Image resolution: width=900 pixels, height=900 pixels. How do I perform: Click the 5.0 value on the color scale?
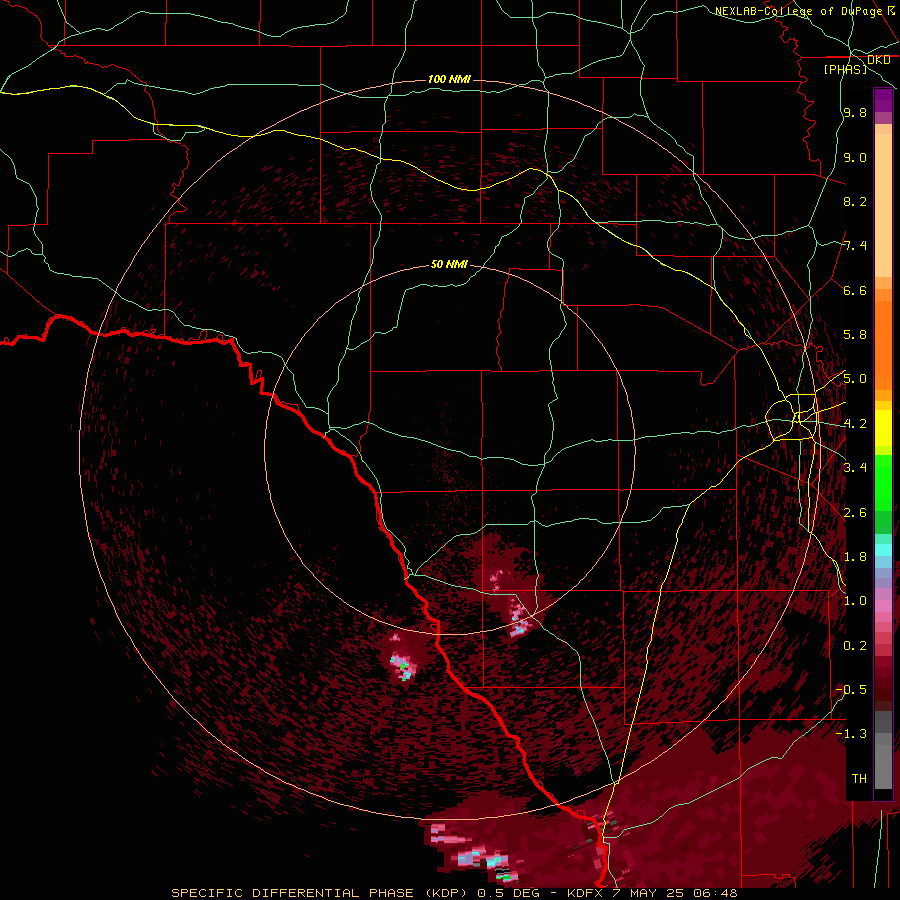[855, 379]
